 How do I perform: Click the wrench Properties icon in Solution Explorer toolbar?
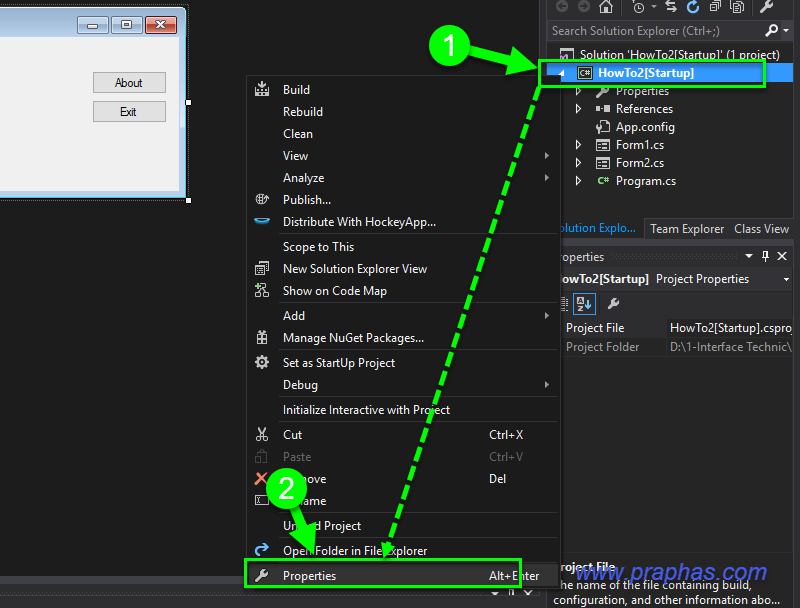(x=767, y=7)
